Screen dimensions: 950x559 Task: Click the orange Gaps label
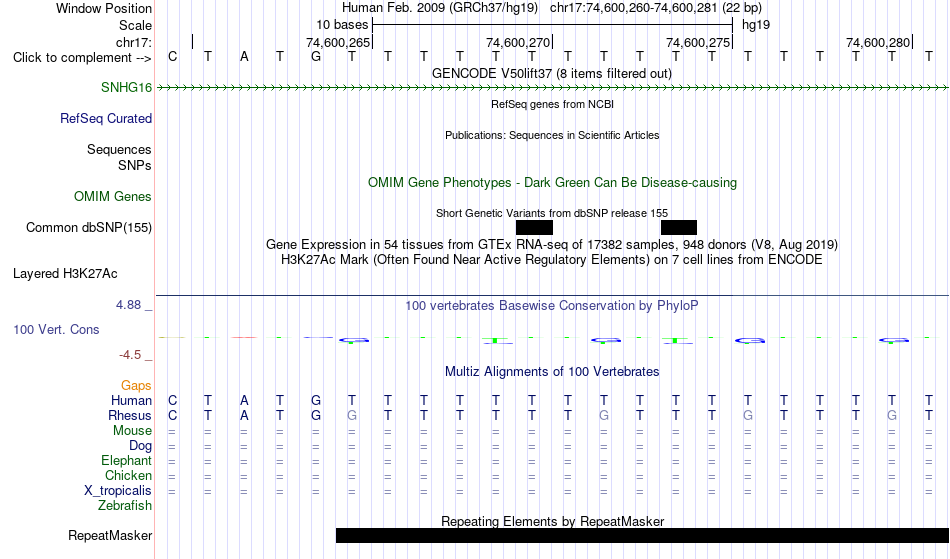(x=136, y=385)
